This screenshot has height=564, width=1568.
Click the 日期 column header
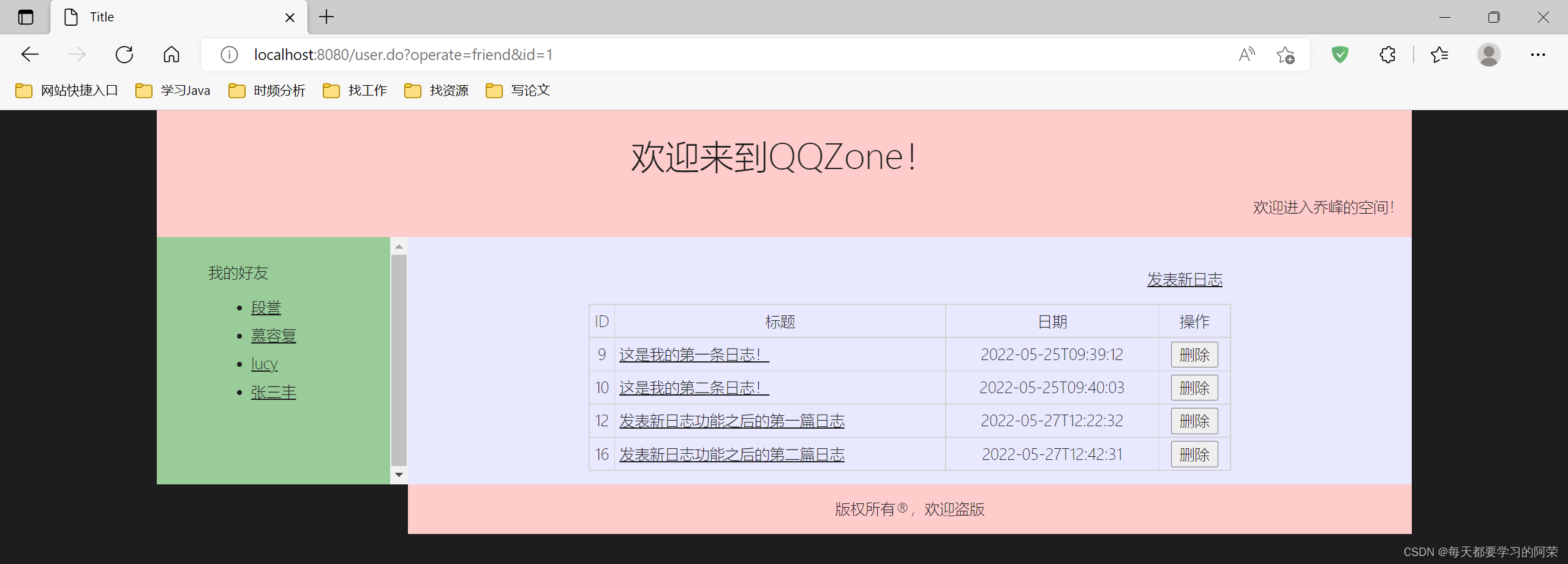(x=1052, y=321)
